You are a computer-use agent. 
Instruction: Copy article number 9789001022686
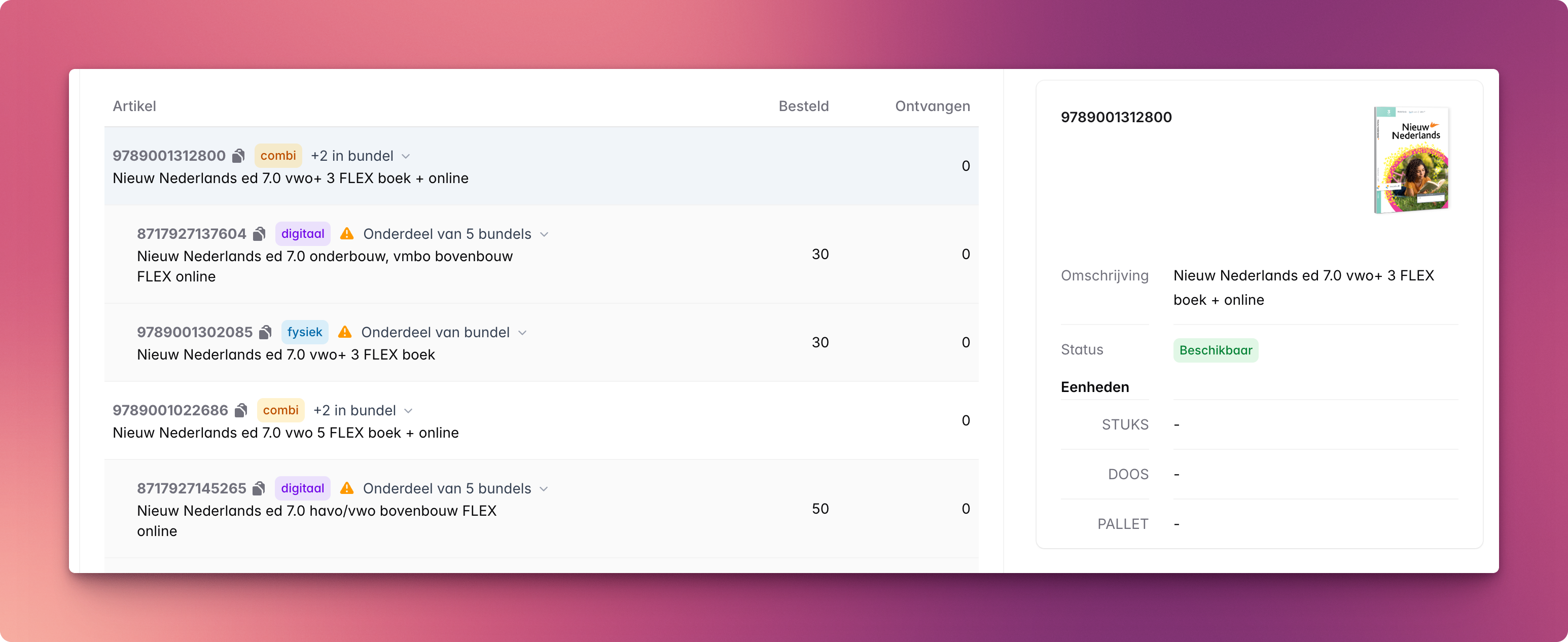[241, 410]
